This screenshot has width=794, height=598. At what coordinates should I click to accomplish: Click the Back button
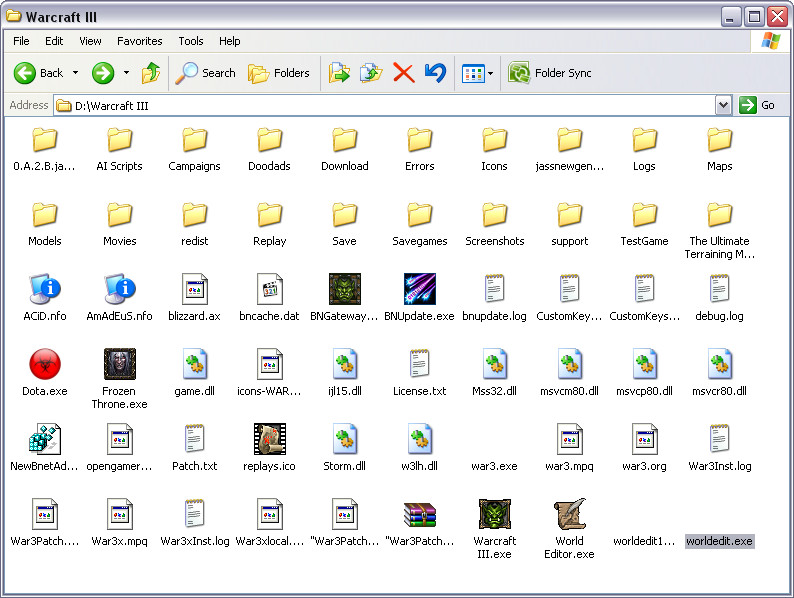click(39, 73)
